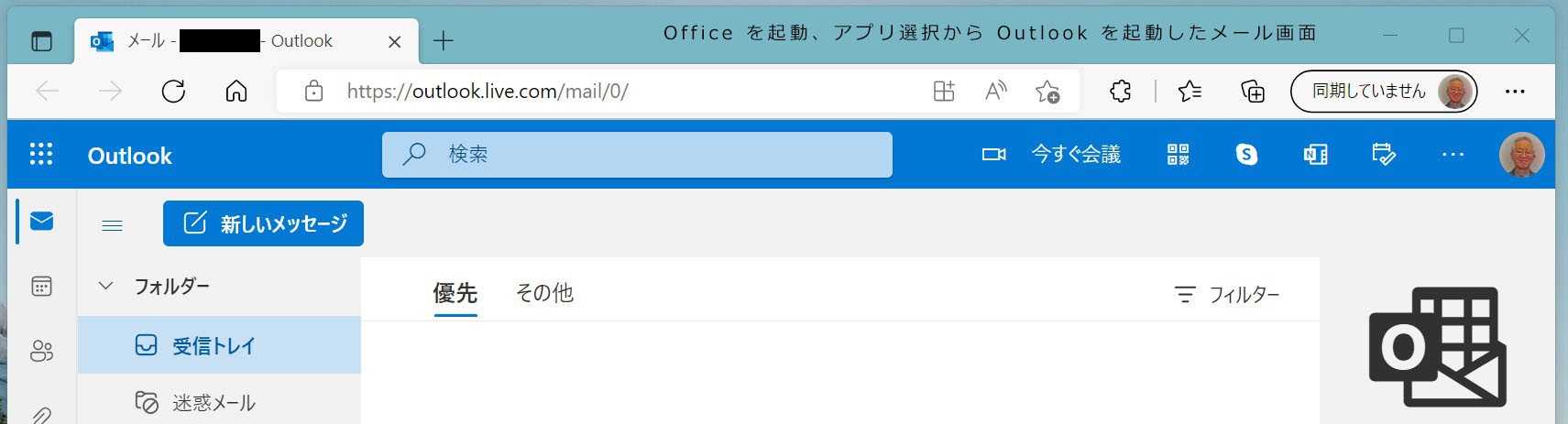Switch to the その他 tab
Screen dimensions: 1568x424
click(x=544, y=293)
